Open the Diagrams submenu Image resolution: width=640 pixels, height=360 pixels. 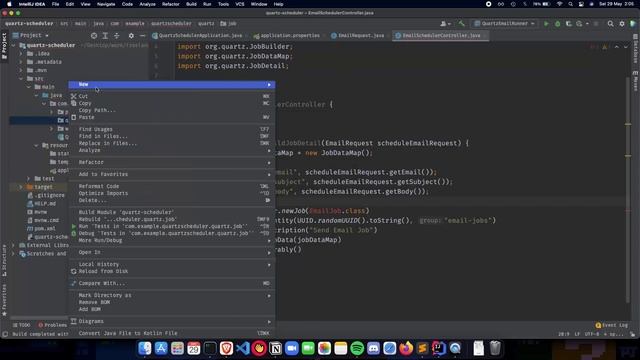pyautogui.click(x=171, y=322)
